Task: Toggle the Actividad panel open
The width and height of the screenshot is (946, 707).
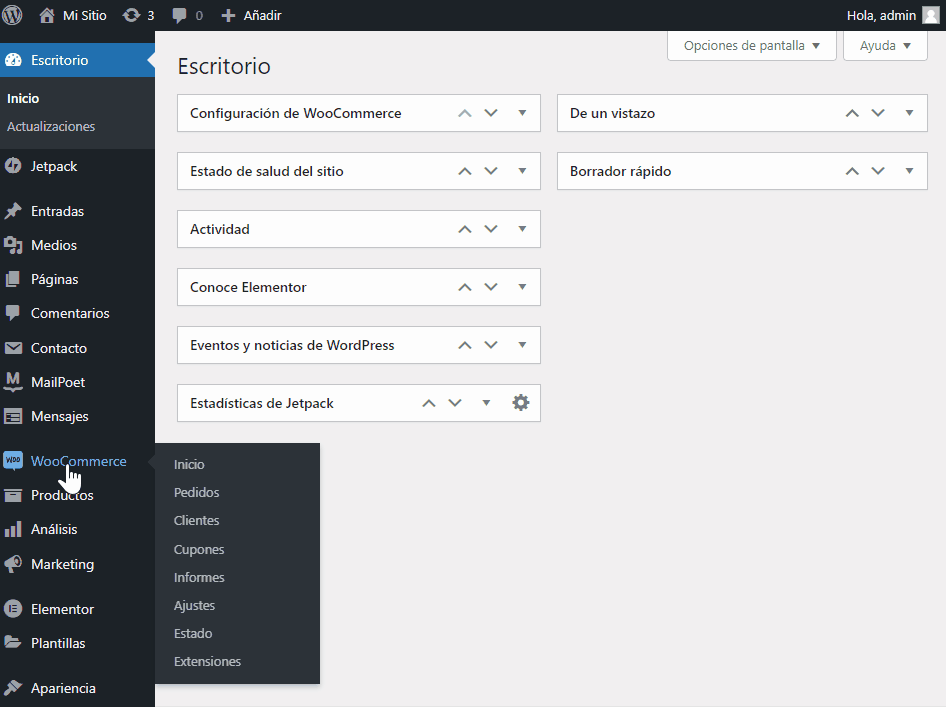Action: (x=522, y=229)
